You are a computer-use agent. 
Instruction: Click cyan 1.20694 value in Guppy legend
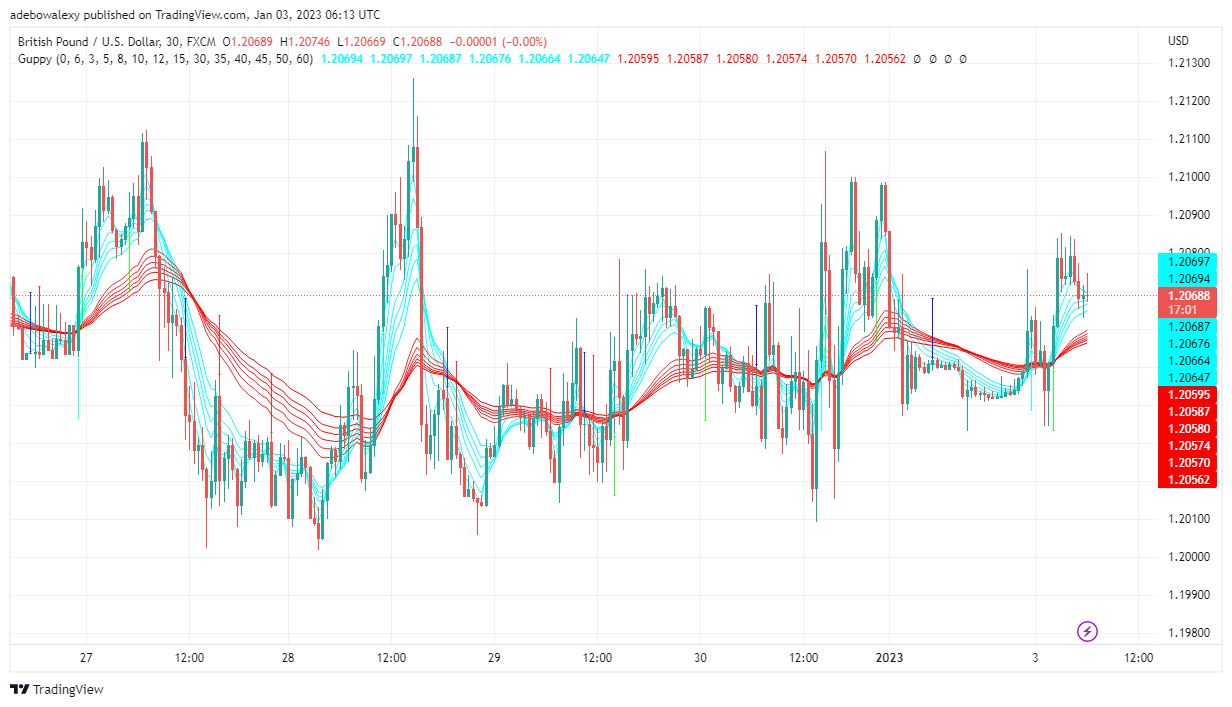coord(341,59)
